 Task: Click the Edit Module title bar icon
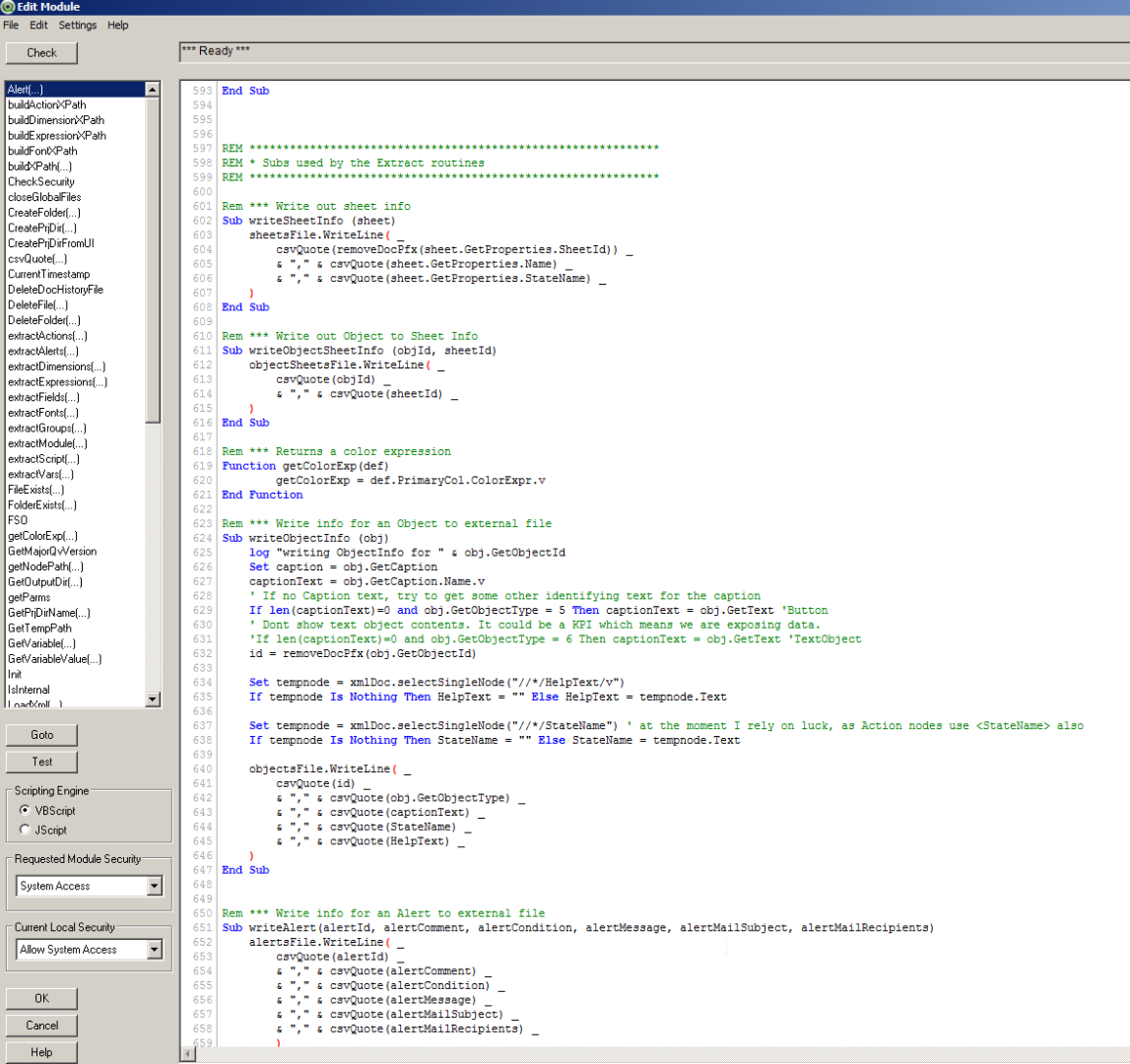(x=8, y=7)
